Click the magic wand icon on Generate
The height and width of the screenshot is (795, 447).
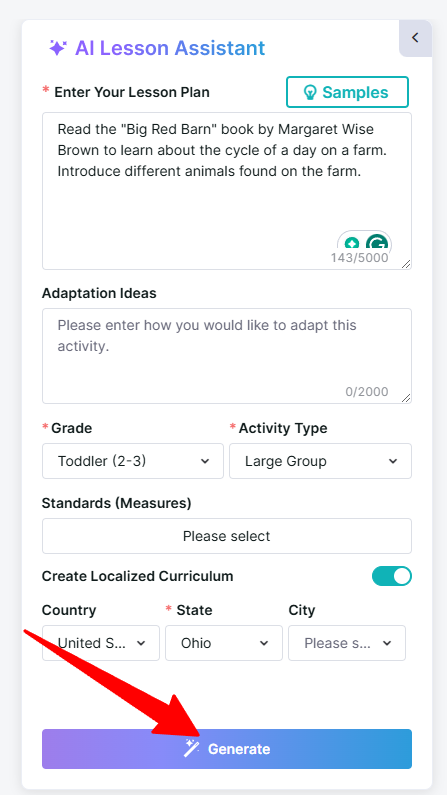coord(192,748)
